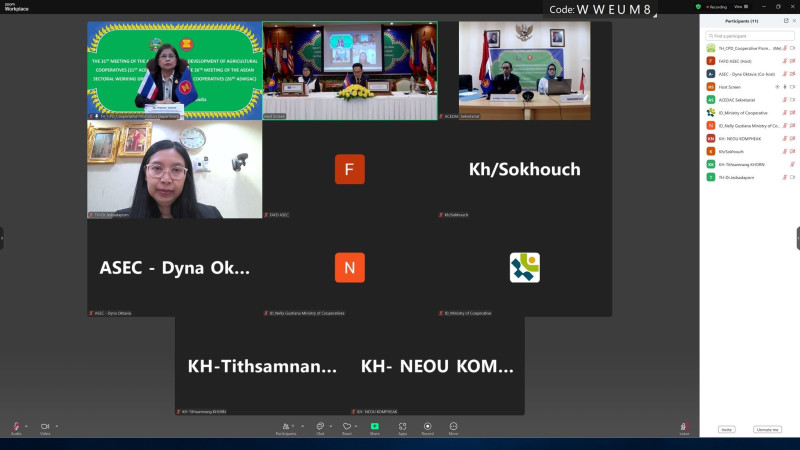Select the Kh/Sokhouch participant tile
The image size is (800, 450).
(x=524, y=169)
